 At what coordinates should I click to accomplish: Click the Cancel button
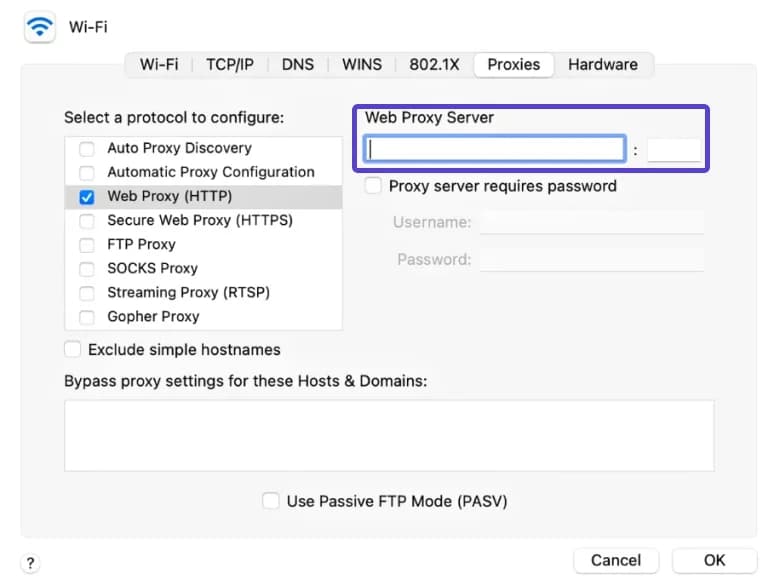click(615, 560)
